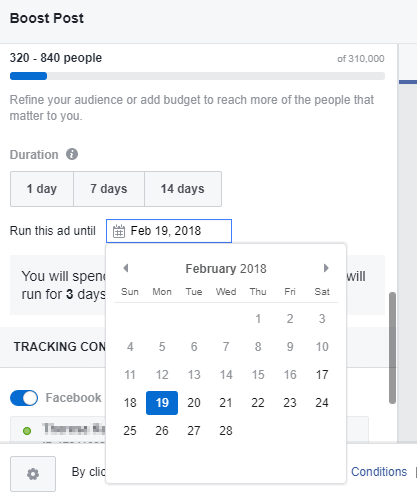This screenshot has height=500, width=417.
Task: Pick February 25 in the calendar
Action: (x=130, y=431)
